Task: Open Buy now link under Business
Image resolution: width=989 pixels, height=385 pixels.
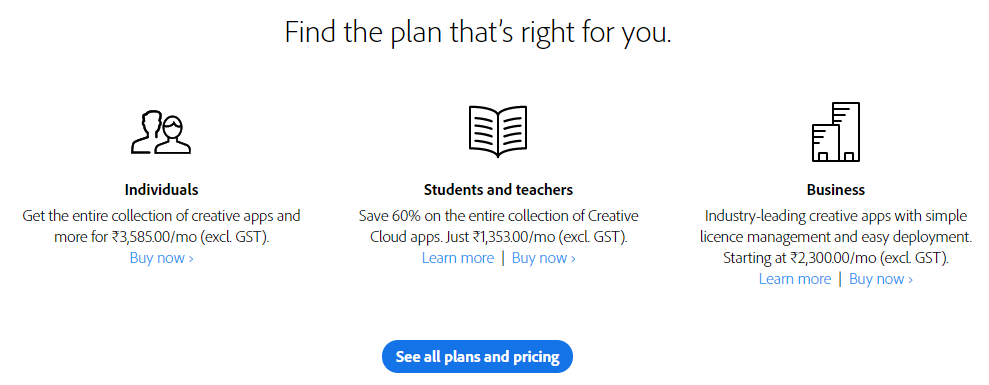Action: point(881,279)
